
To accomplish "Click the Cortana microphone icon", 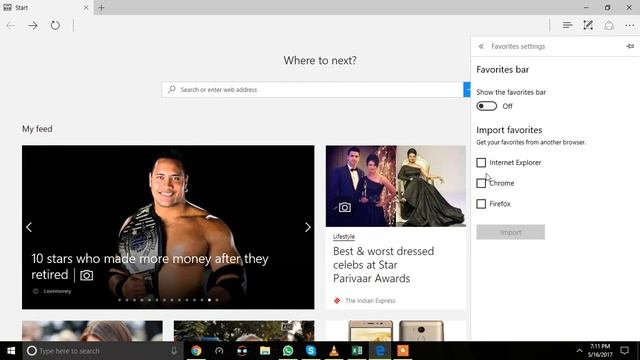I will click(x=174, y=351).
